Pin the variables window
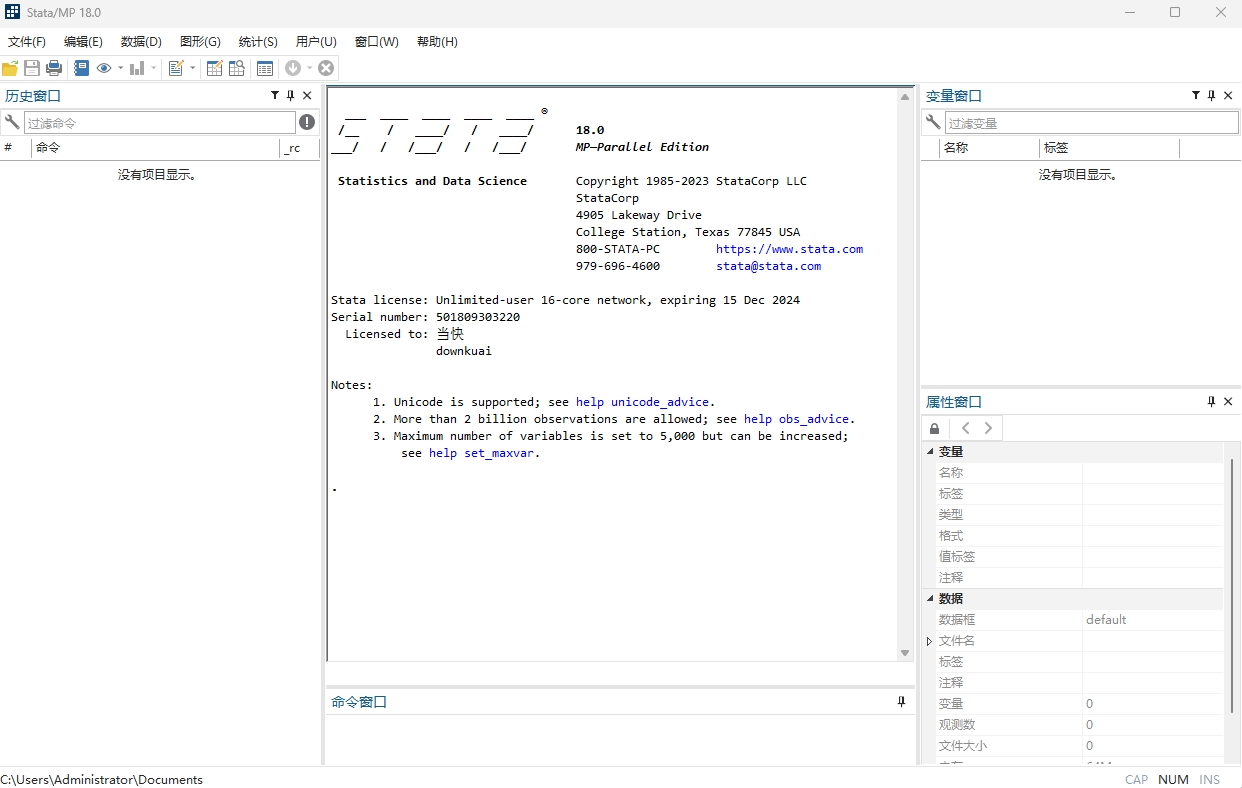 click(x=1212, y=96)
